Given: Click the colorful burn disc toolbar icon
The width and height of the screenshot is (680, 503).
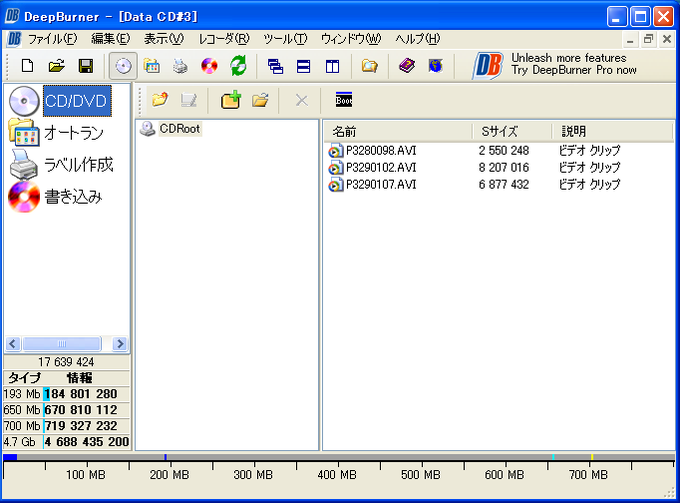Looking at the screenshot, I should point(209,66).
